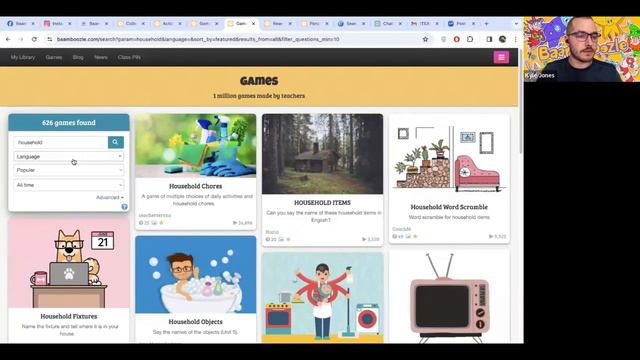The height and width of the screenshot is (360, 640).
Task: Open the extensions puzzle icon
Action: [x=470, y=39]
